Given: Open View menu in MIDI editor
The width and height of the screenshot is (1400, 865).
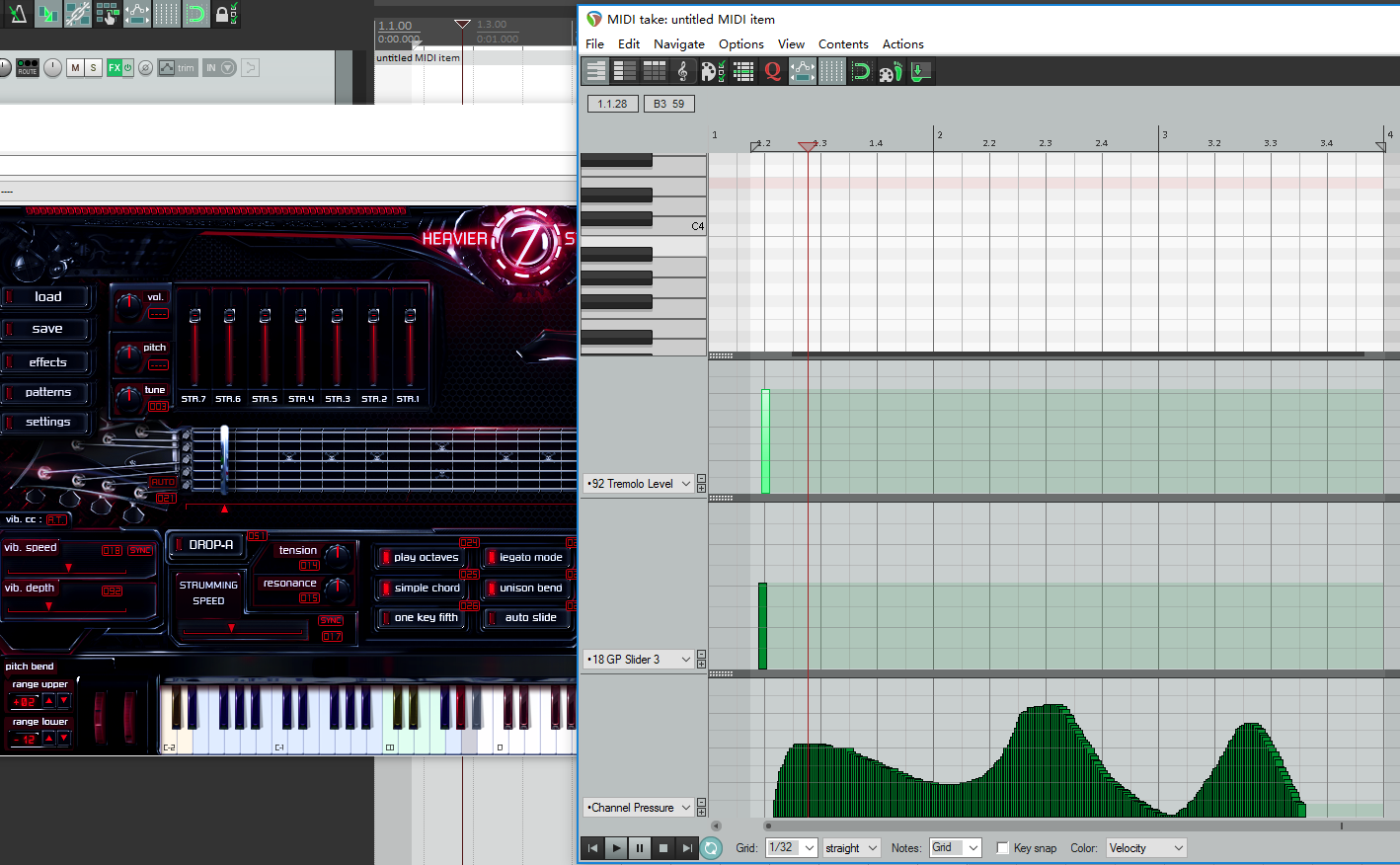Looking at the screenshot, I should (791, 44).
